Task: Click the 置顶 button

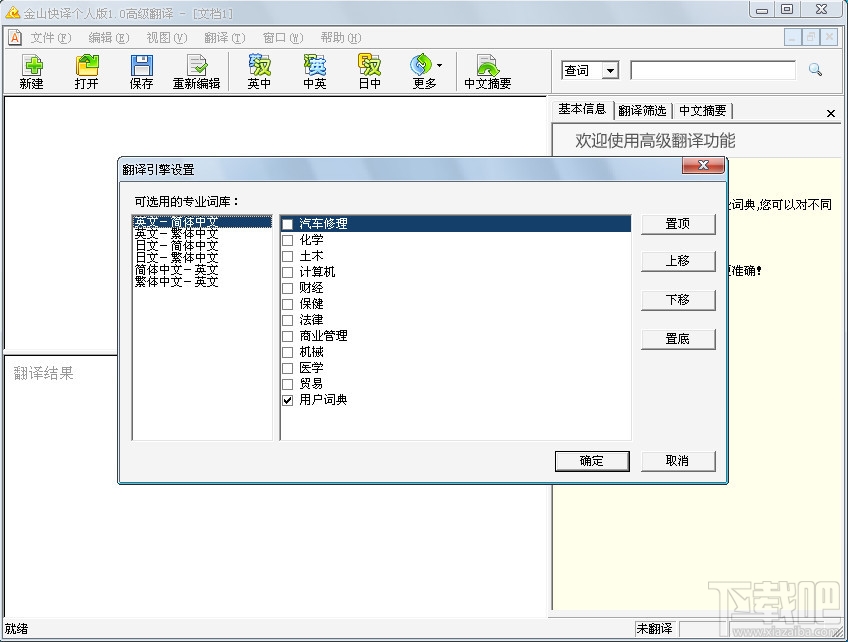Action: point(678,224)
